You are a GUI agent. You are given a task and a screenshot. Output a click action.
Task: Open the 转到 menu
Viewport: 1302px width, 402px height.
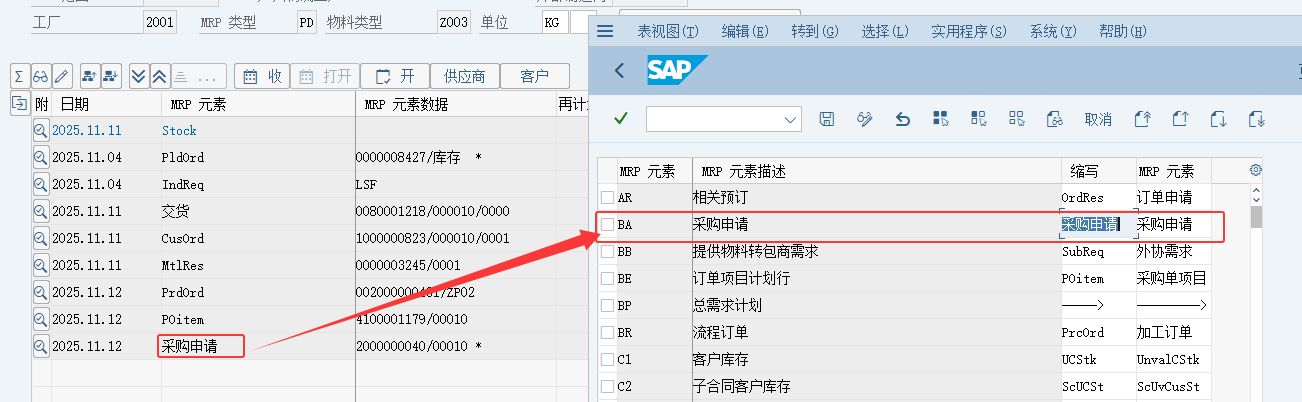[x=814, y=31]
